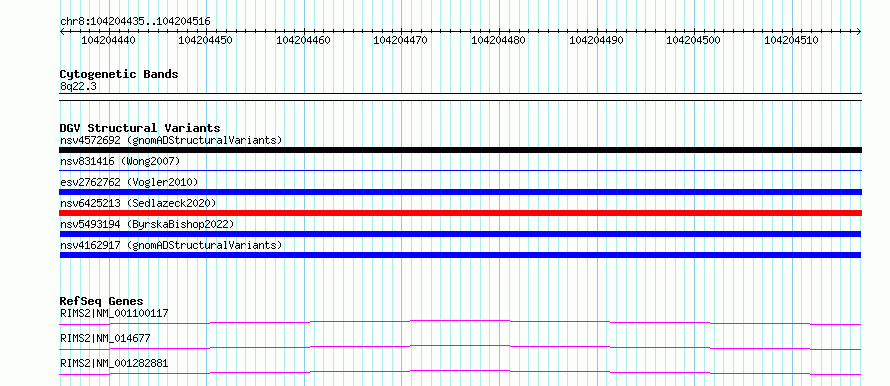Select the magenta NM_014677 transcript line
This screenshot has height=386, width=890.
(460, 347)
